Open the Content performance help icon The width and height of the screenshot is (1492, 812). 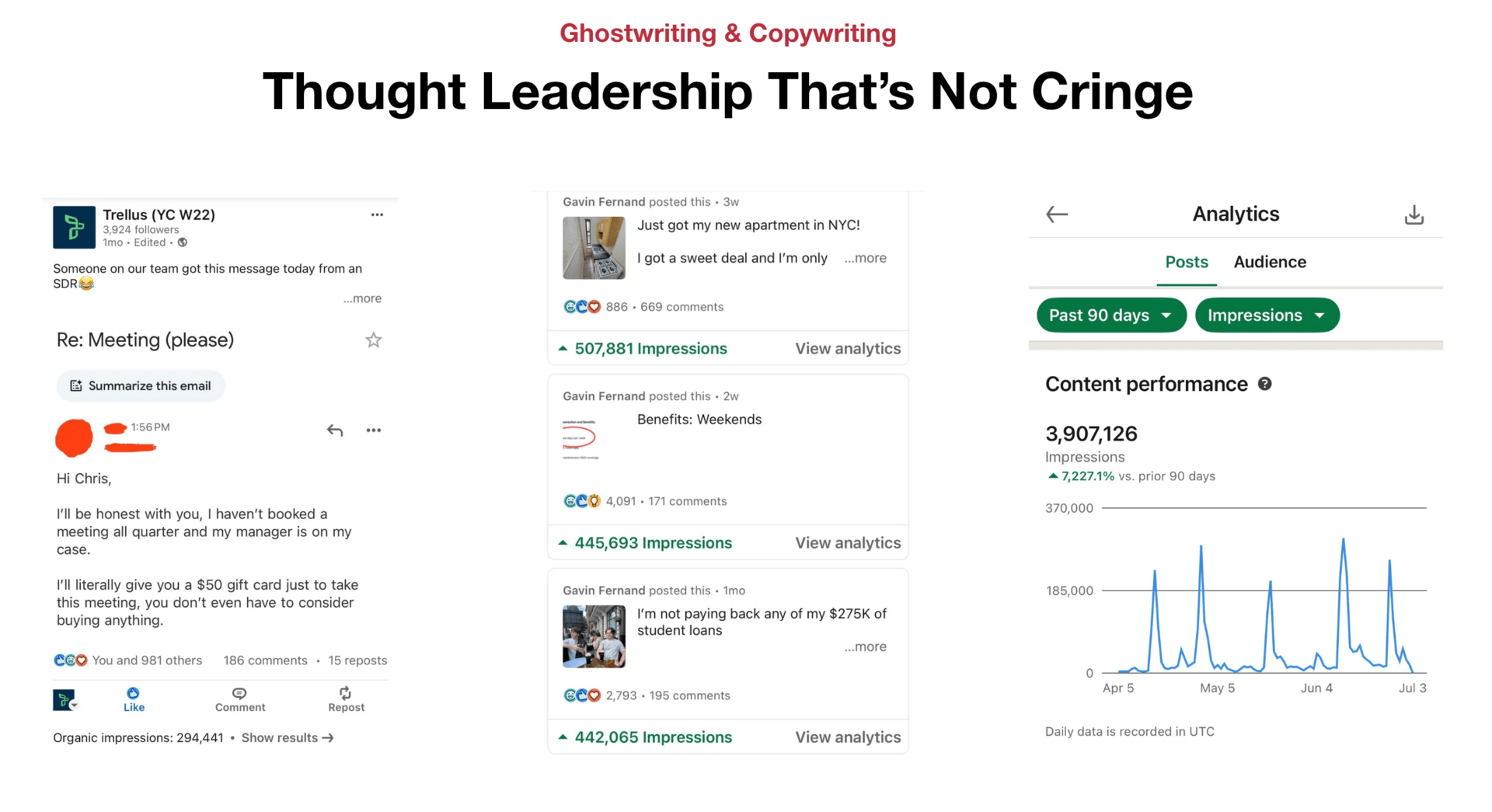[x=1265, y=384]
